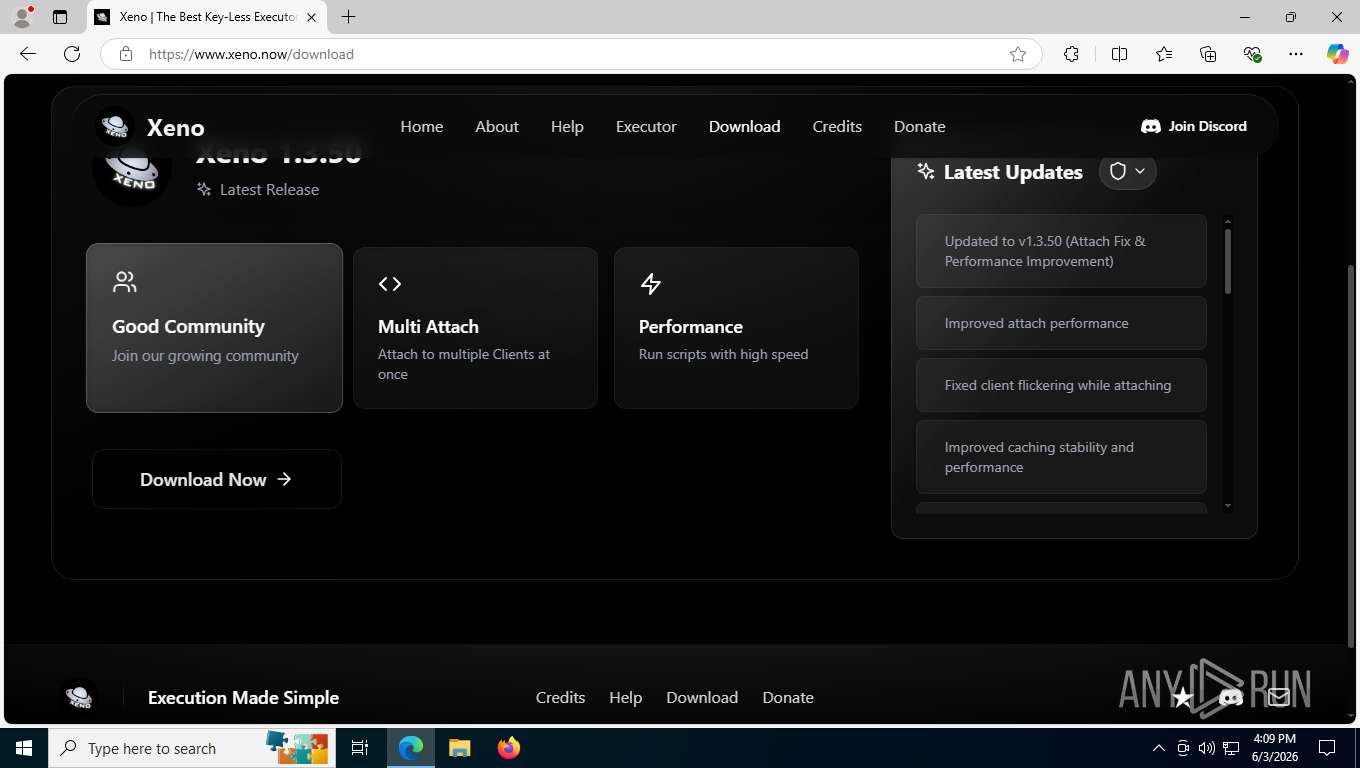Select Executor in the navigation bar

point(646,126)
